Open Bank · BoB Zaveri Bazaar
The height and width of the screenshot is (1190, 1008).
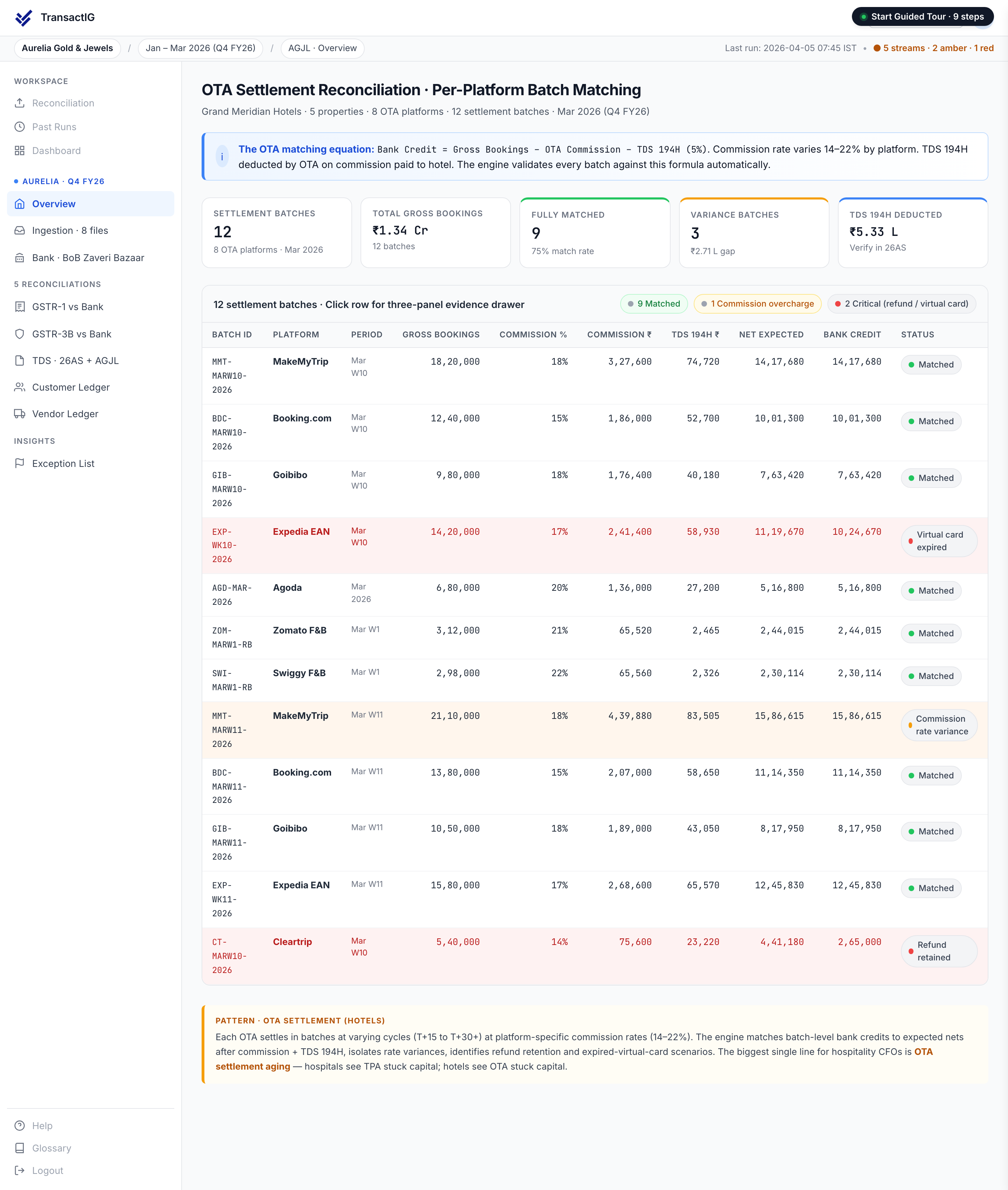coord(90,258)
